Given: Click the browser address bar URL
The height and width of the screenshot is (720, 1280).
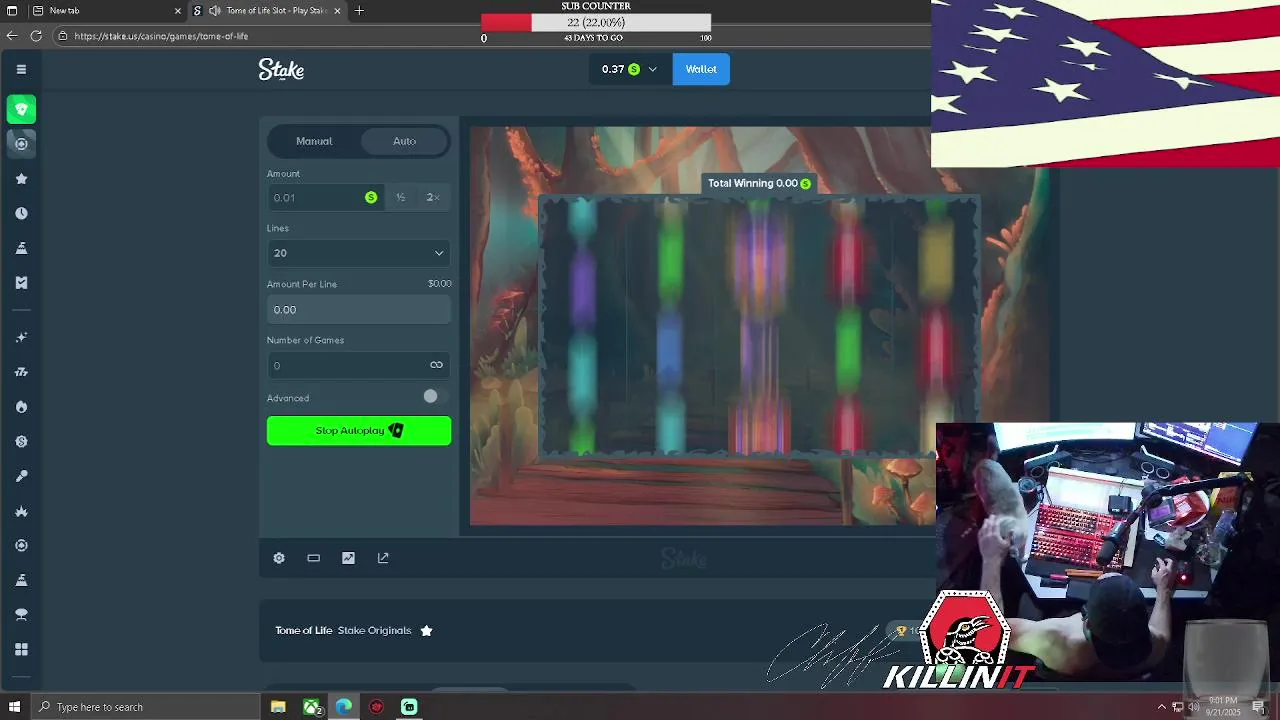Looking at the screenshot, I should [161, 36].
